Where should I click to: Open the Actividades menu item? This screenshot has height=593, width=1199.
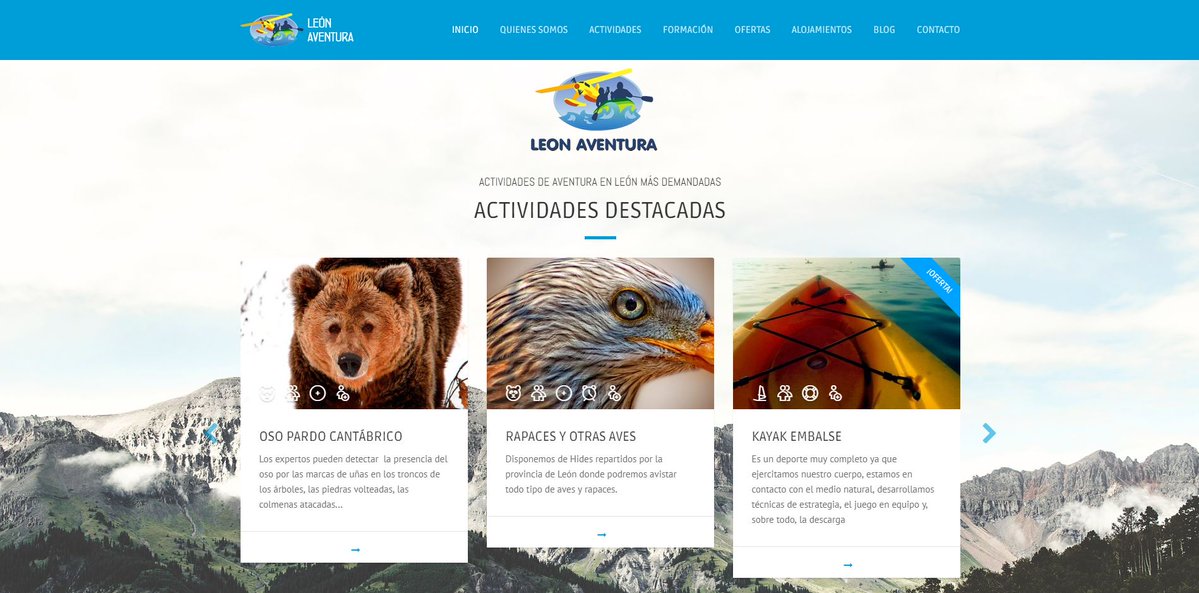[615, 30]
